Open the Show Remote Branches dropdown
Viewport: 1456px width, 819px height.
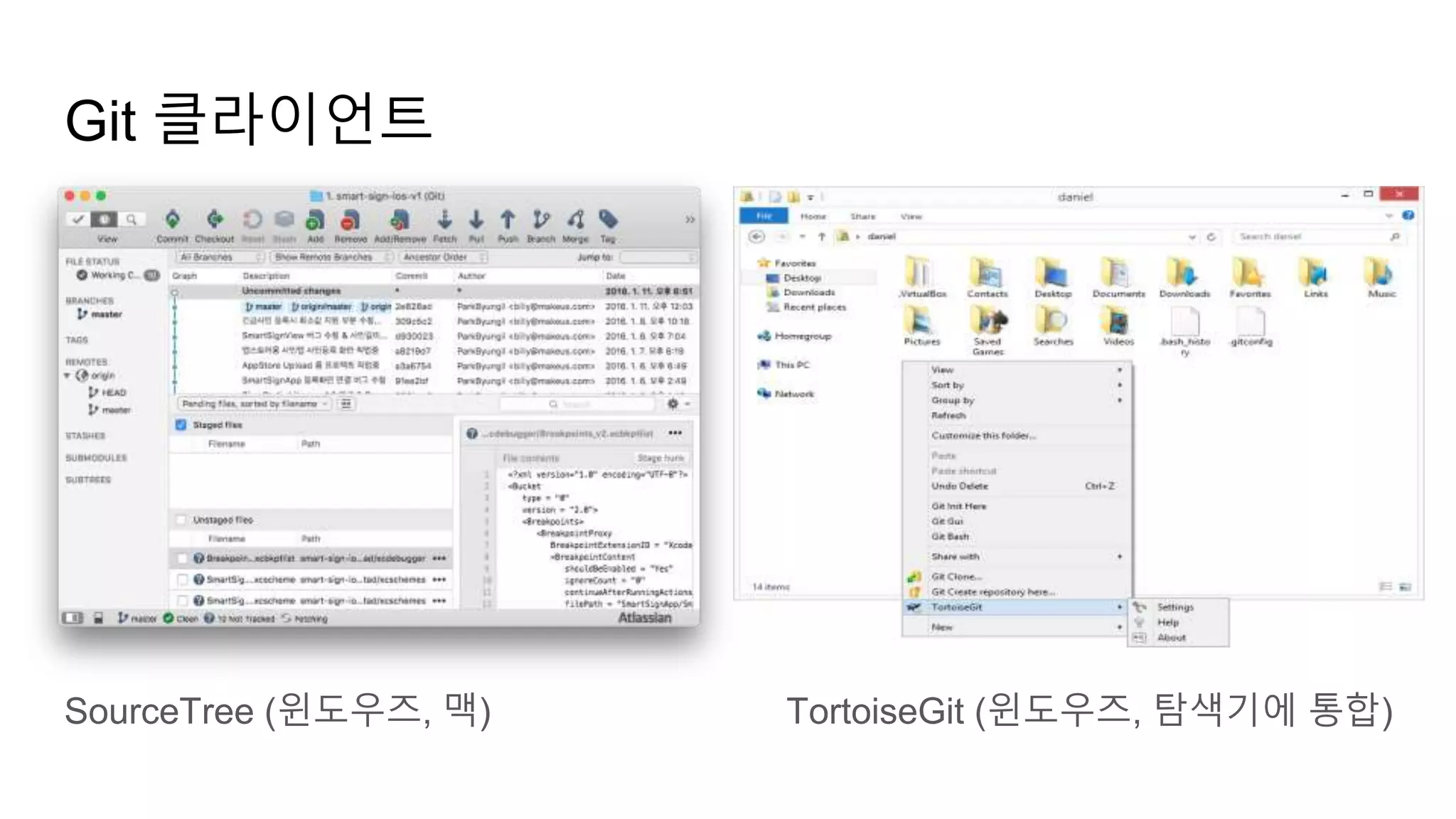[x=333, y=257]
